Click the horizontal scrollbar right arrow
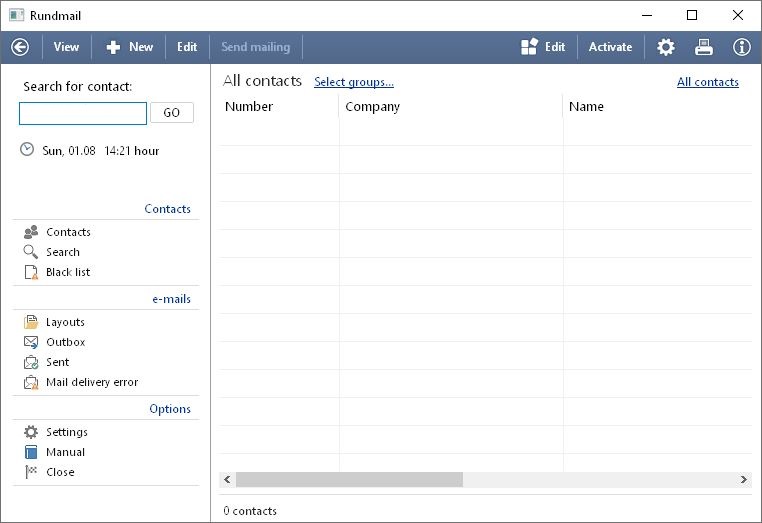The height and width of the screenshot is (523, 762). 743,480
